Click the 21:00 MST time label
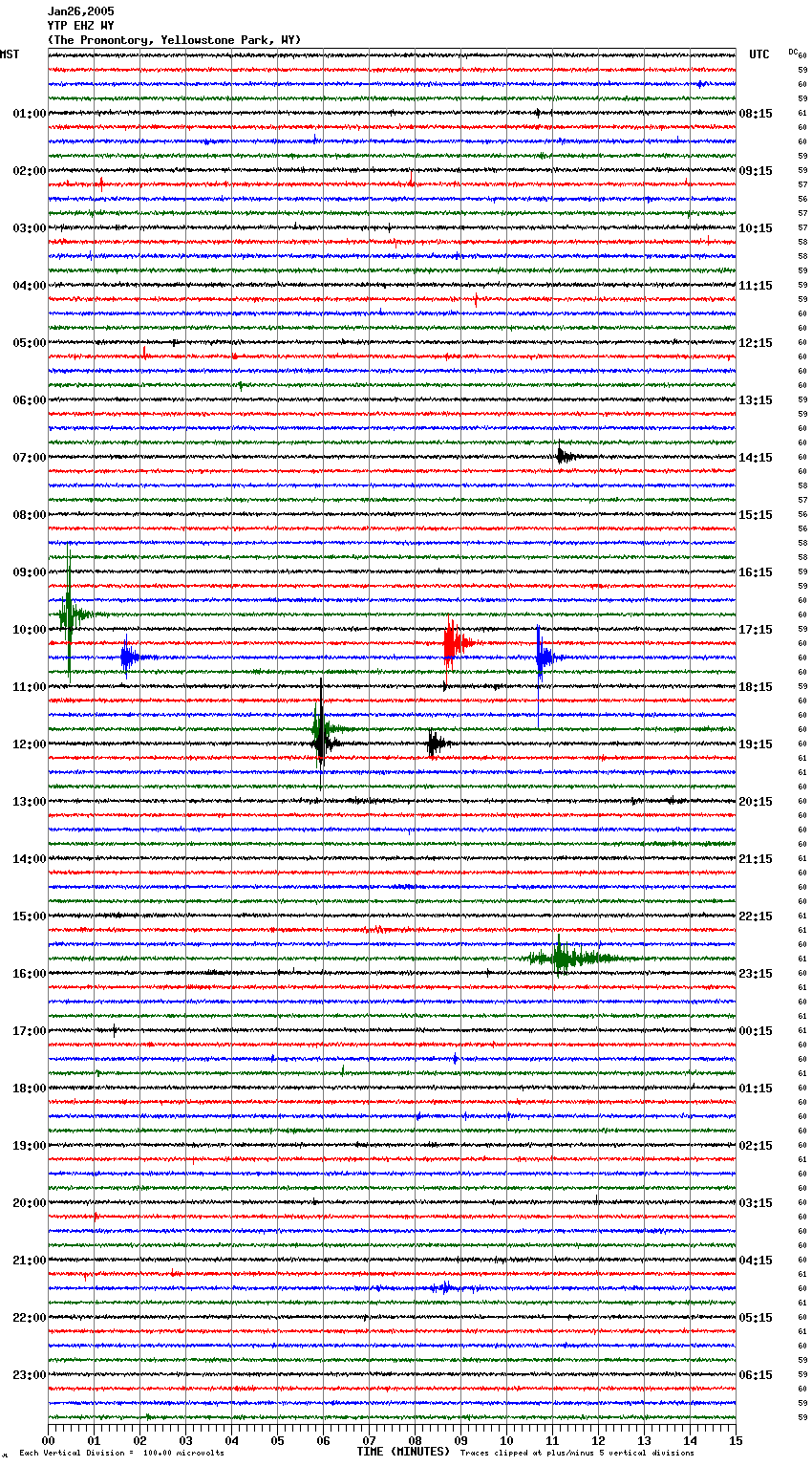Screen dimensions: 812x1466 30,1261
